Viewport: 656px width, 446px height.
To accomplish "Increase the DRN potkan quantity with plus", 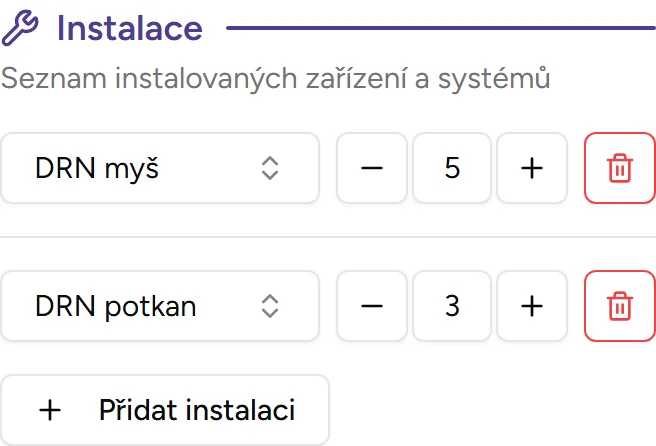I will 532,306.
